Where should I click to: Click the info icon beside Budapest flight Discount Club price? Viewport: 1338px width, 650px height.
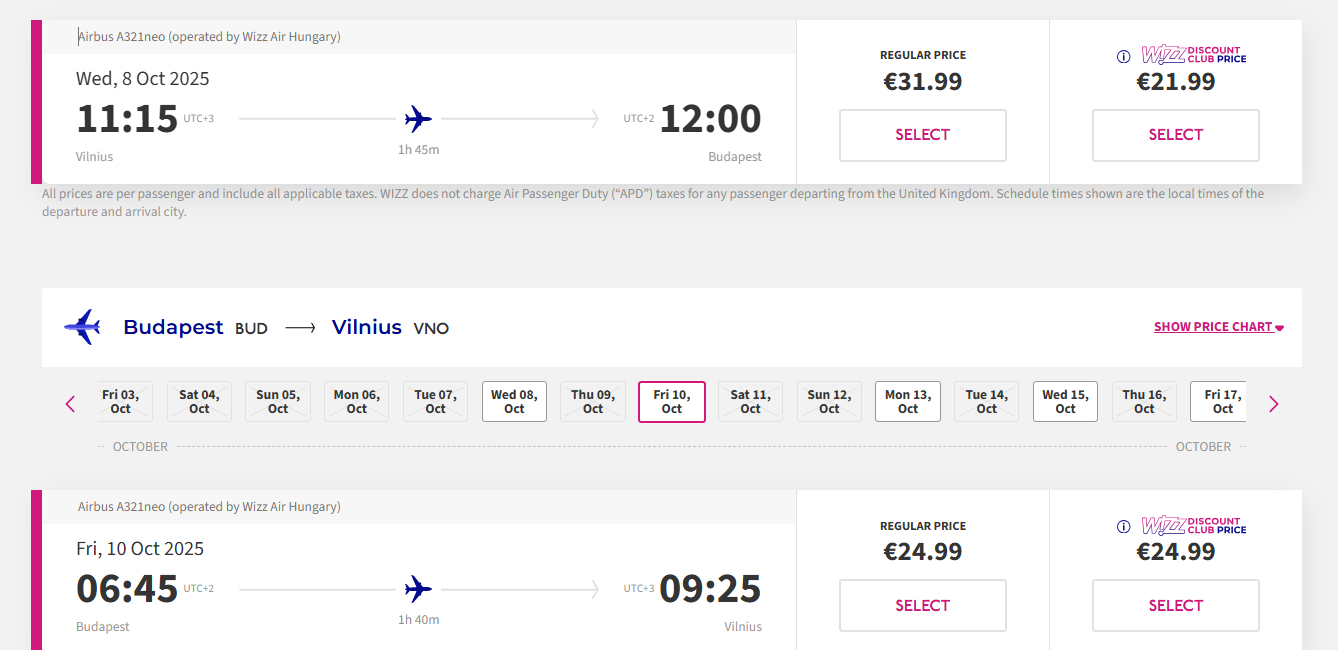(1123, 56)
